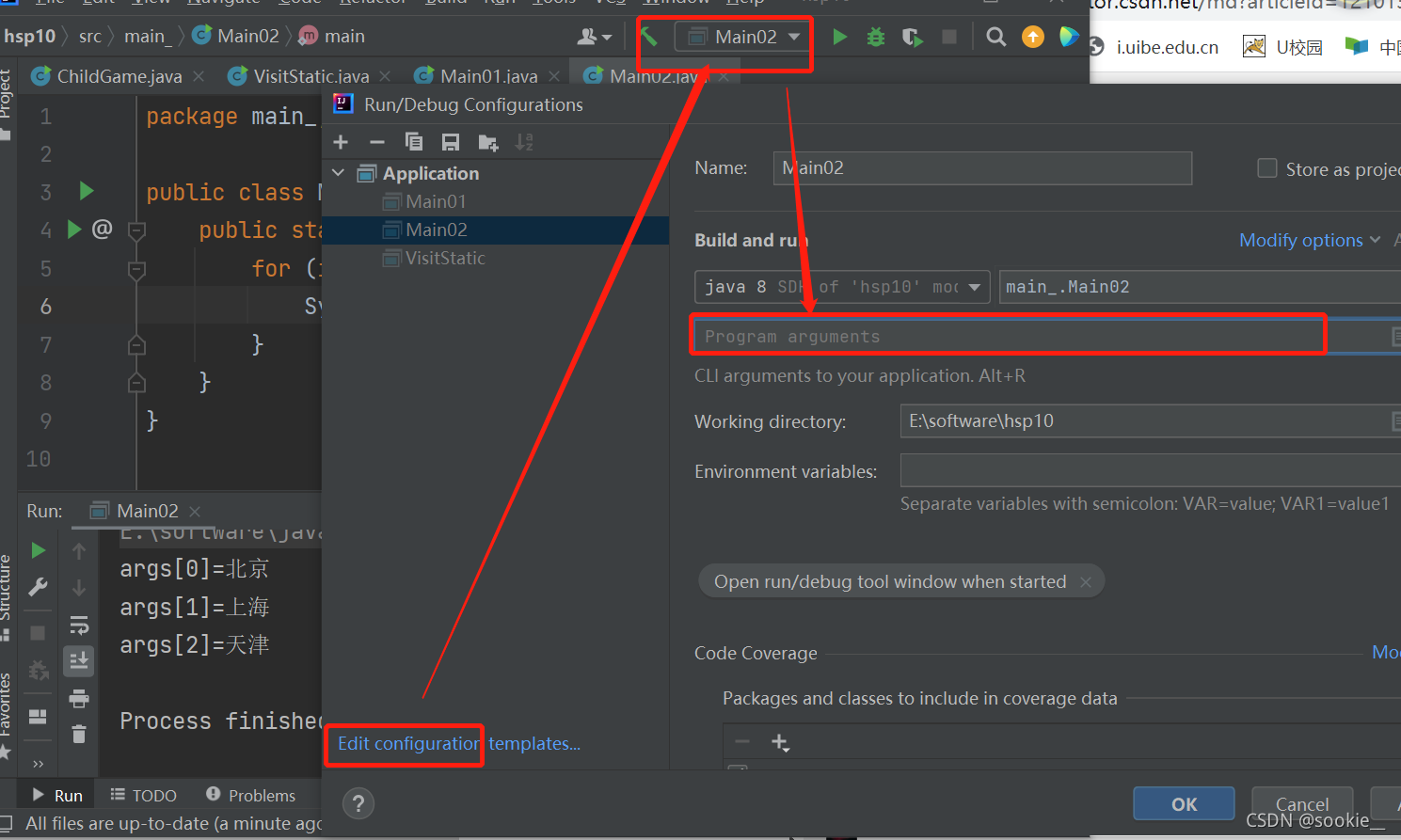Viewport: 1401px width, 840px height.
Task: Rerun Main02 in Run tool window
Action: (x=39, y=550)
